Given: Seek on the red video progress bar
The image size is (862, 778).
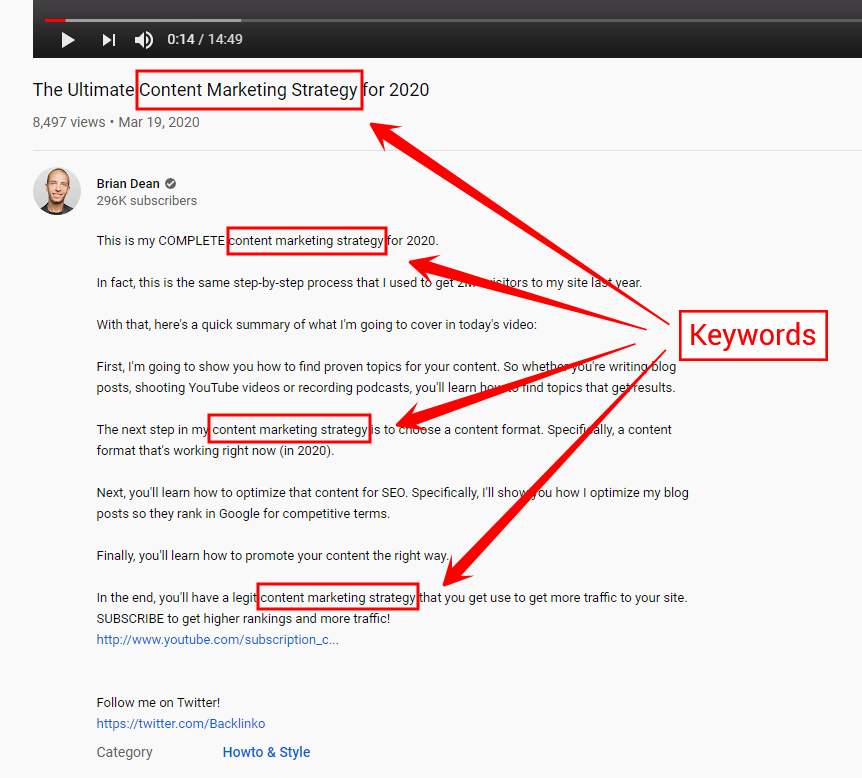Looking at the screenshot, I should [x=55, y=20].
